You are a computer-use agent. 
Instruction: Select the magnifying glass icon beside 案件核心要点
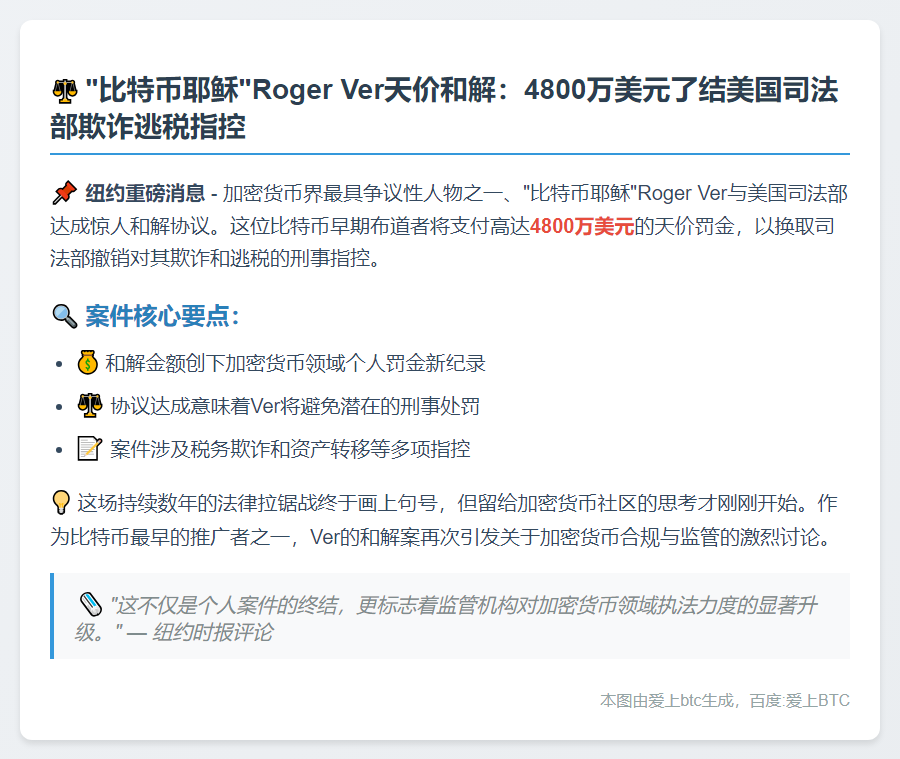[x=64, y=315]
